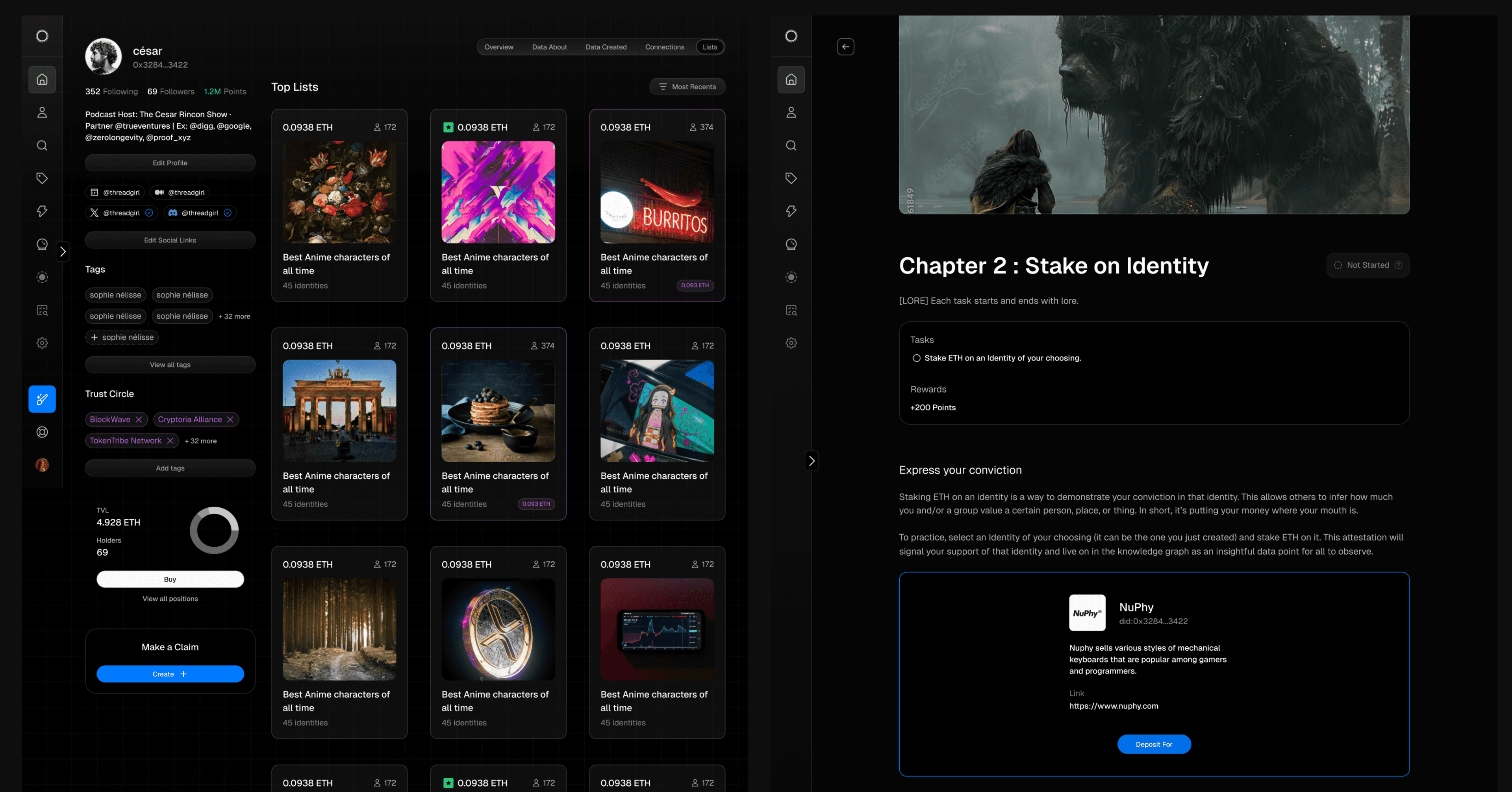
Task: Click the Deposit For button
Action: pyautogui.click(x=1154, y=744)
